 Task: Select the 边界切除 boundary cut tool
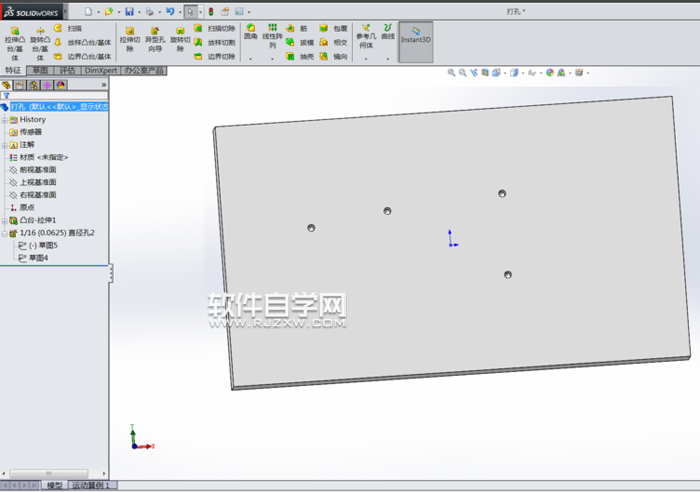(214, 56)
